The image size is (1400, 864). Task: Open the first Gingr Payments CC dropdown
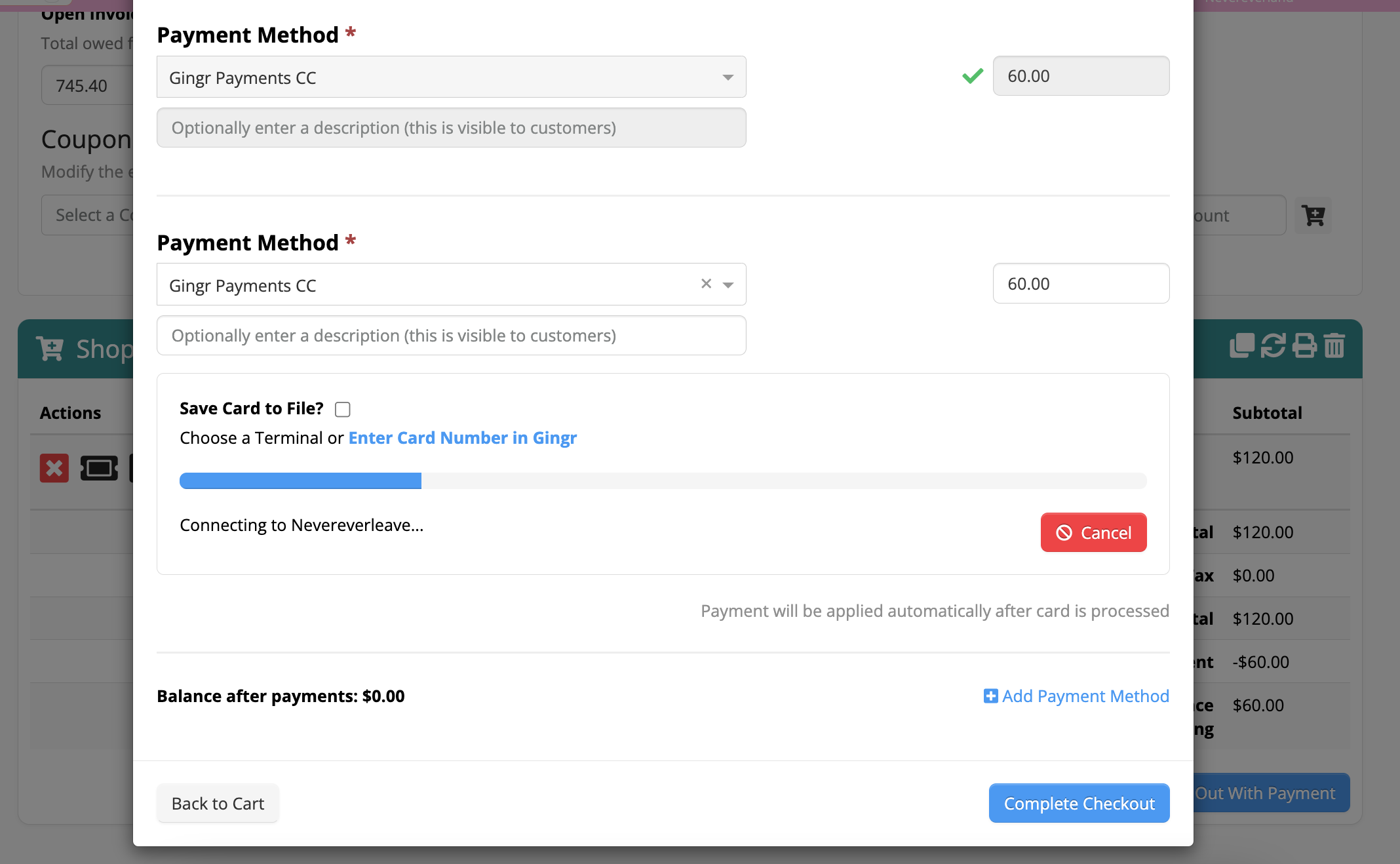coord(451,77)
